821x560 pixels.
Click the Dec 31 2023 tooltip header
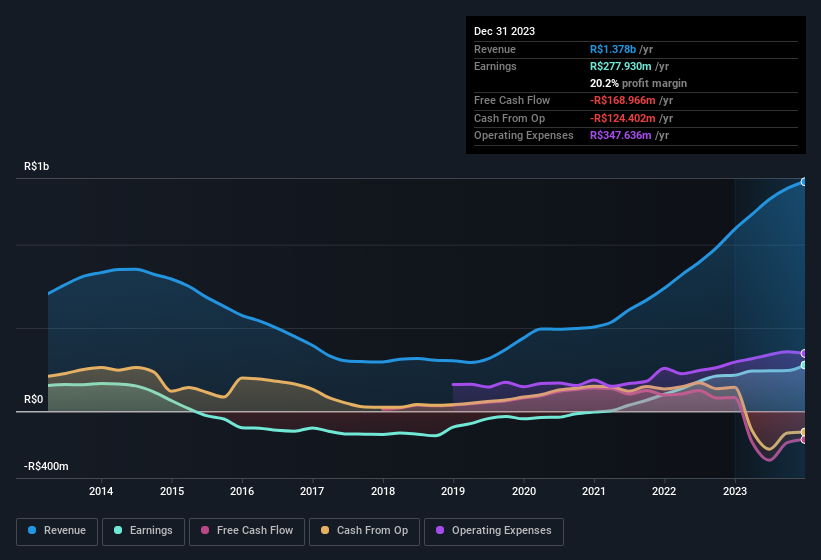[504, 31]
